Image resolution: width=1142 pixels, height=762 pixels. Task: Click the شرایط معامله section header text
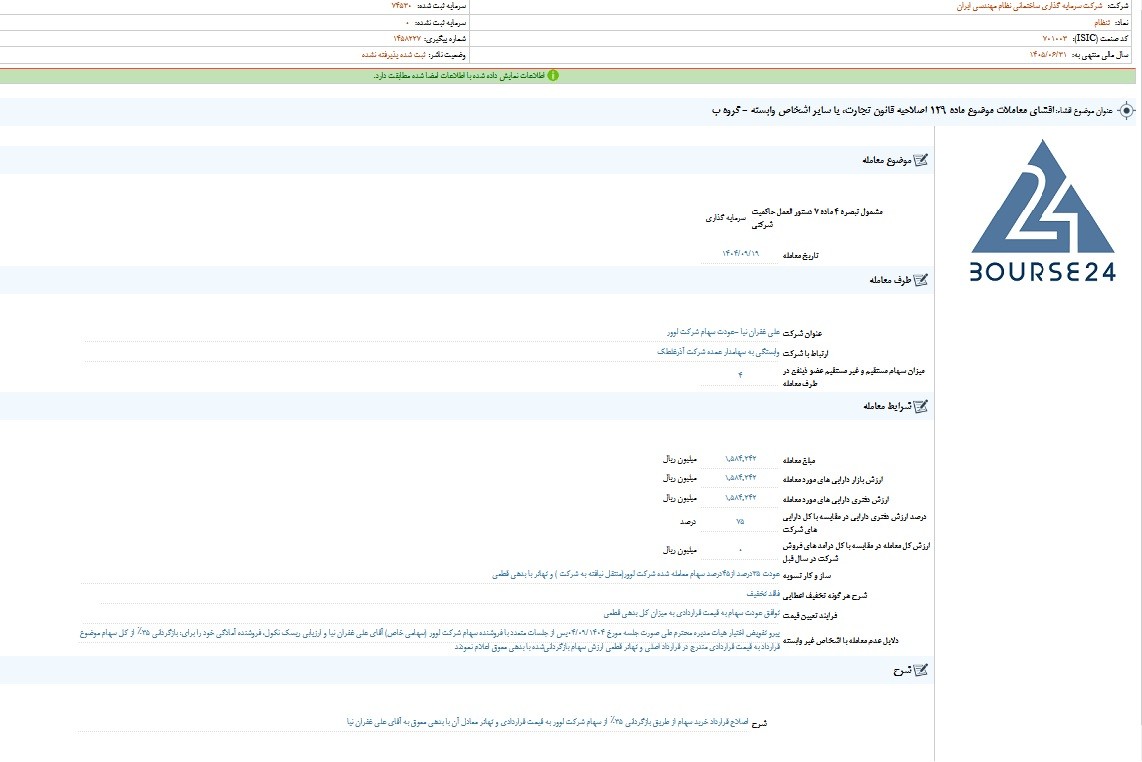click(x=887, y=406)
